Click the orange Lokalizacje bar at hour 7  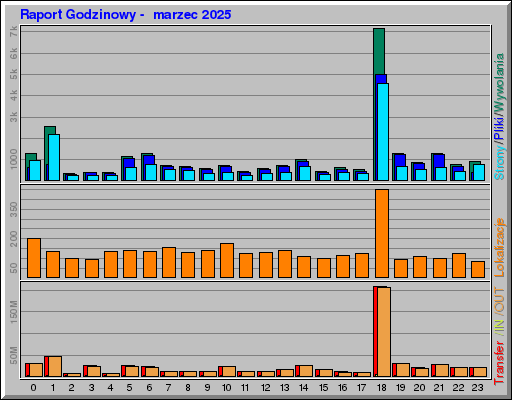pyautogui.click(x=169, y=262)
